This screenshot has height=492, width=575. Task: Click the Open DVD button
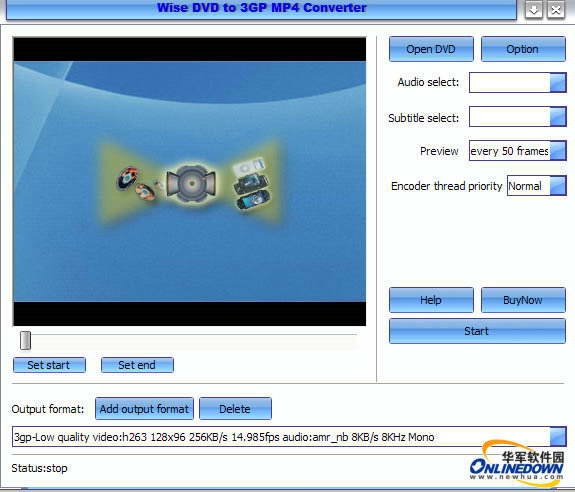[x=431, y=49]
